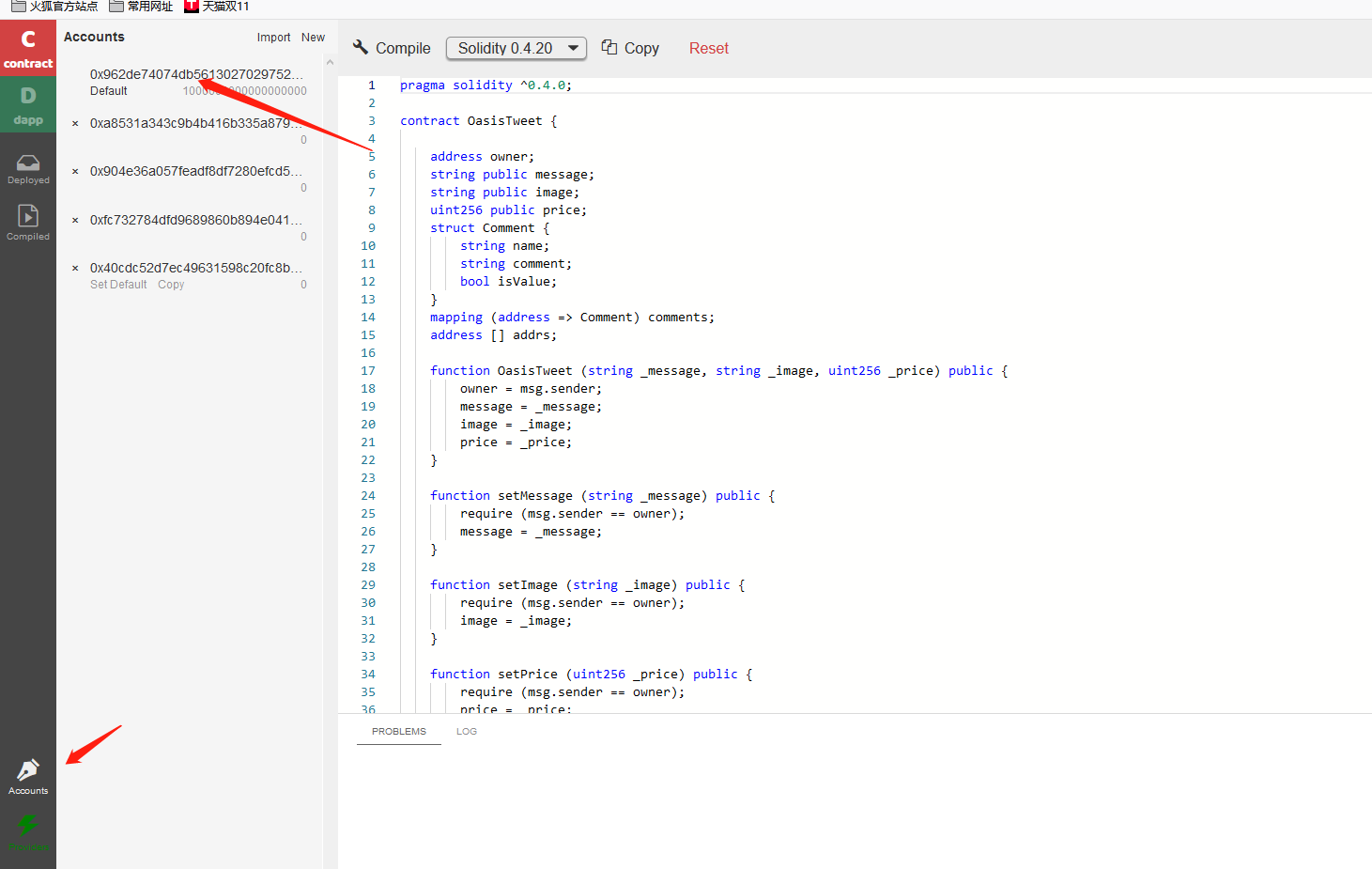Viewport: 1372px width, 869px height.
Task: Remove account 0xa8531a343c9b4b416b335a879
Action: coord(75,123)
